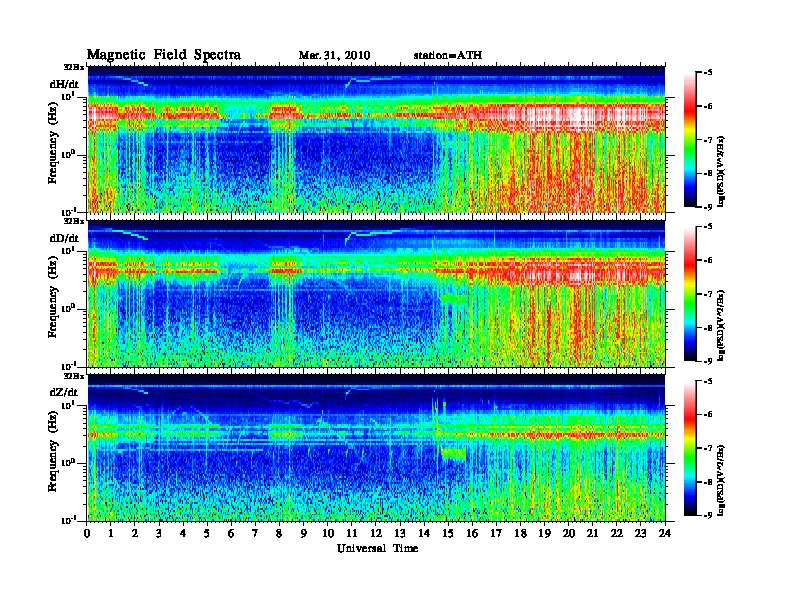Click the '32Hz' label above dH/dt
Viewport: 792px width, 612px height.
coord(73,66)
